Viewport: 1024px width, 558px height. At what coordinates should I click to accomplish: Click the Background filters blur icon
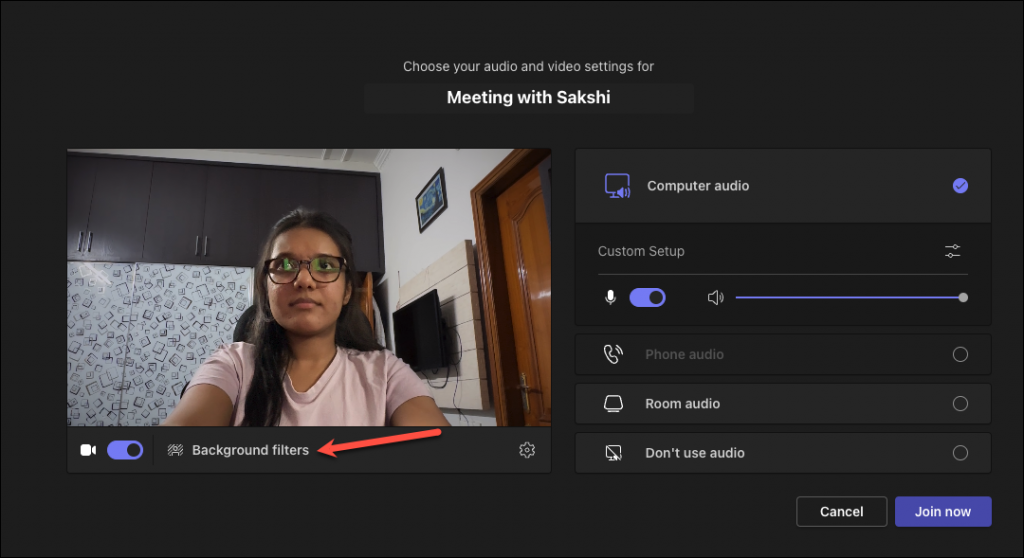tap(176, 450)
